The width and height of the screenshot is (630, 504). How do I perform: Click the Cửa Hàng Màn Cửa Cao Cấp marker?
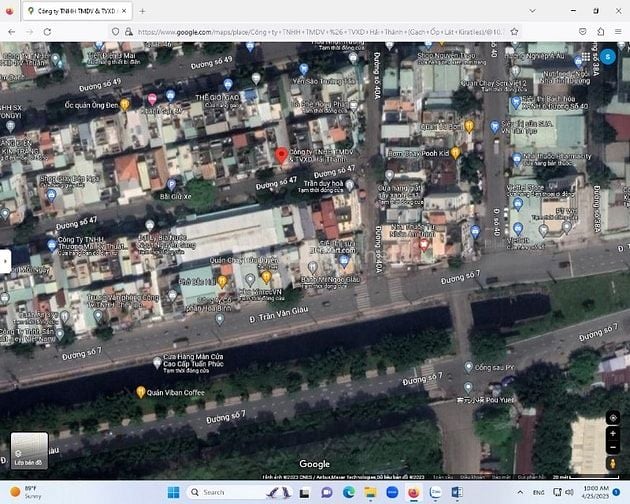coord(158,363)
